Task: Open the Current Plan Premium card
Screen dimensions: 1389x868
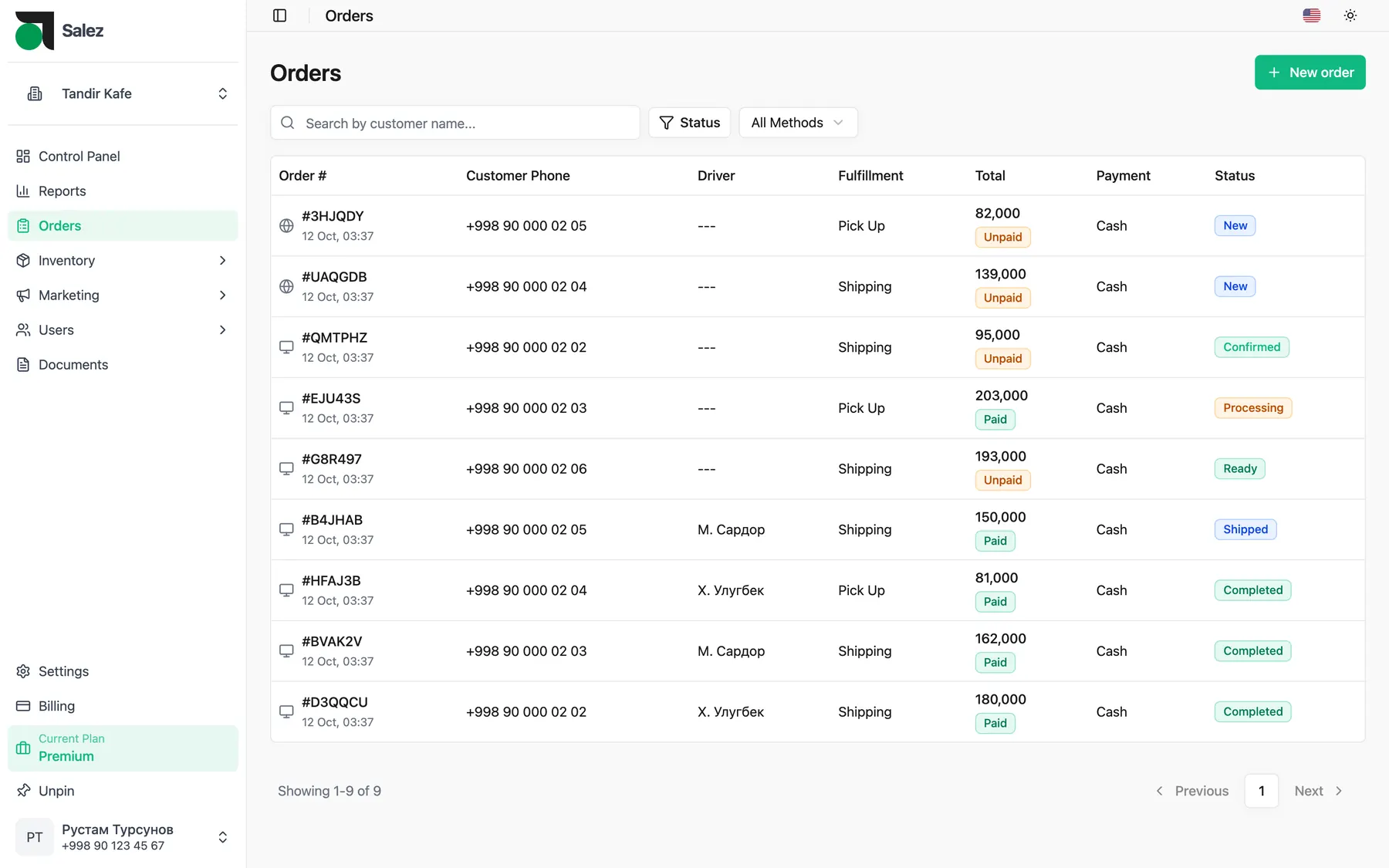Action: (x=123, y=748)
